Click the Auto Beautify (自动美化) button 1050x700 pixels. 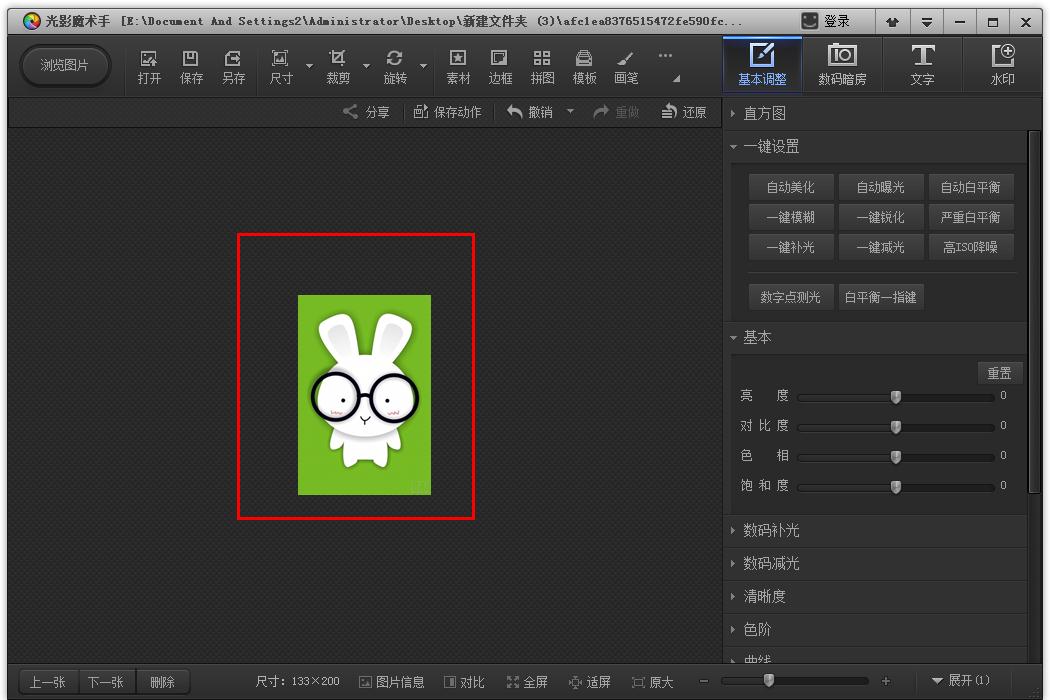point(790,187)
